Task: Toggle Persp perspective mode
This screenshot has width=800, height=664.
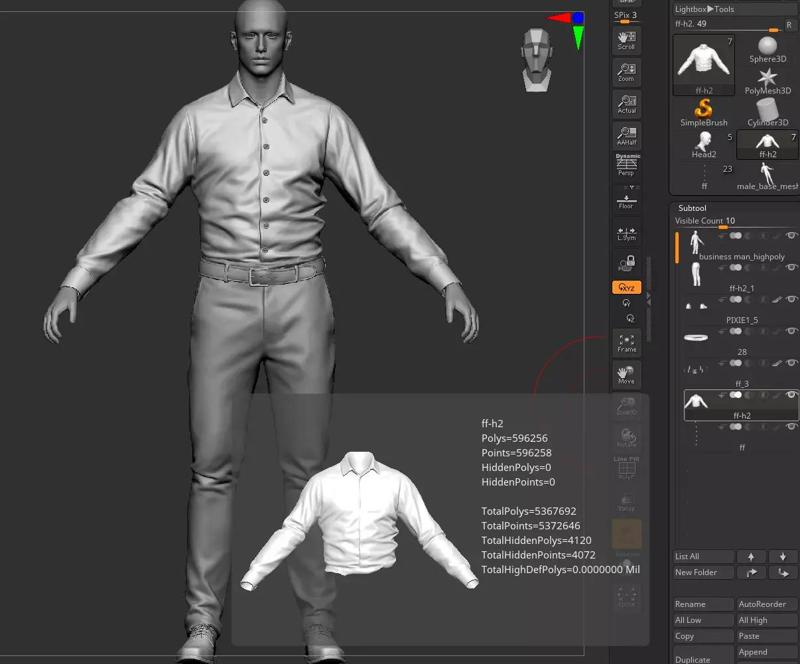Action: (625, 166)
